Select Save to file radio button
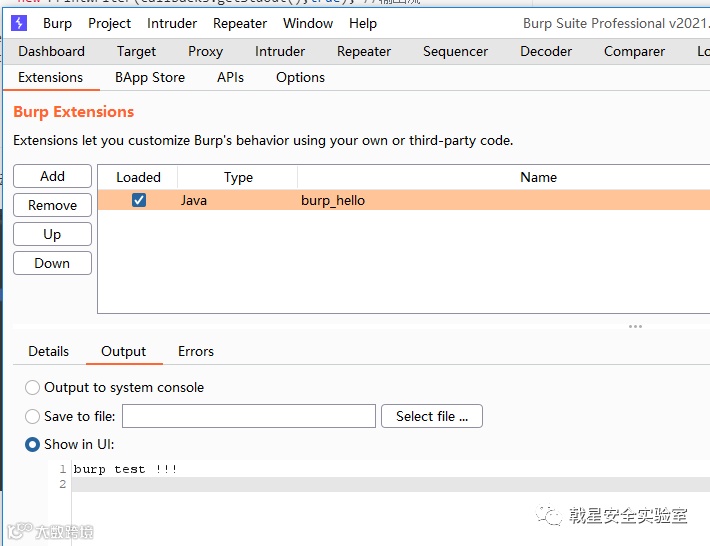The image size is (710, 546). click(x=32, y=416)
